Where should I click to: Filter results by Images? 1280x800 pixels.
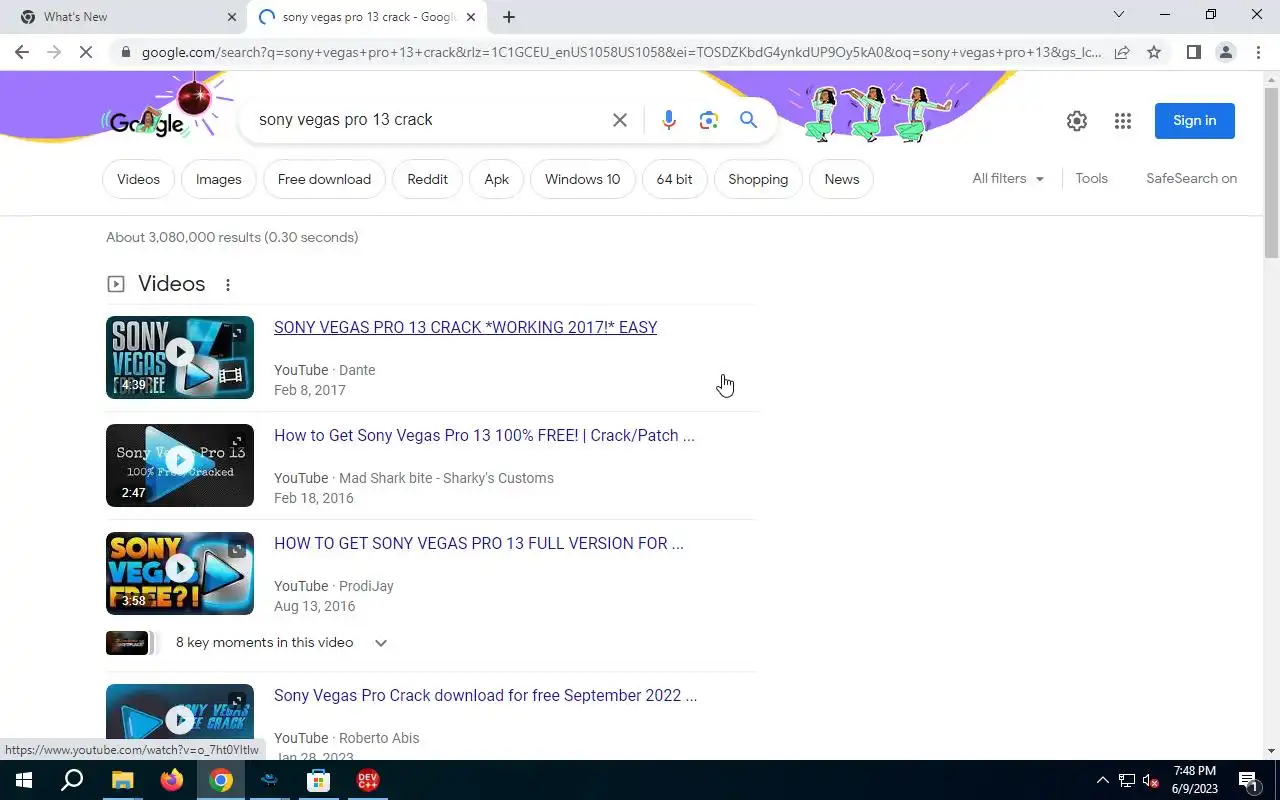pos(219,179)
